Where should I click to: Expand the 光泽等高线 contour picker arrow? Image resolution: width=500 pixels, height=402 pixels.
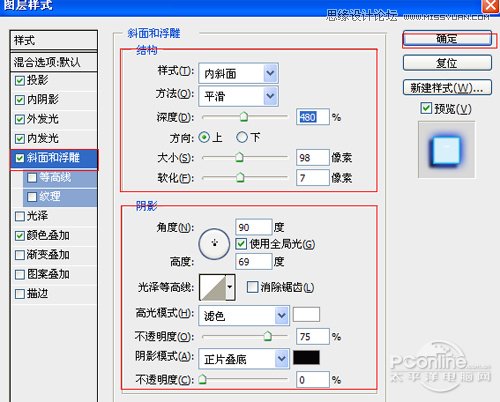pyautogui.click(x=230, y=287)
